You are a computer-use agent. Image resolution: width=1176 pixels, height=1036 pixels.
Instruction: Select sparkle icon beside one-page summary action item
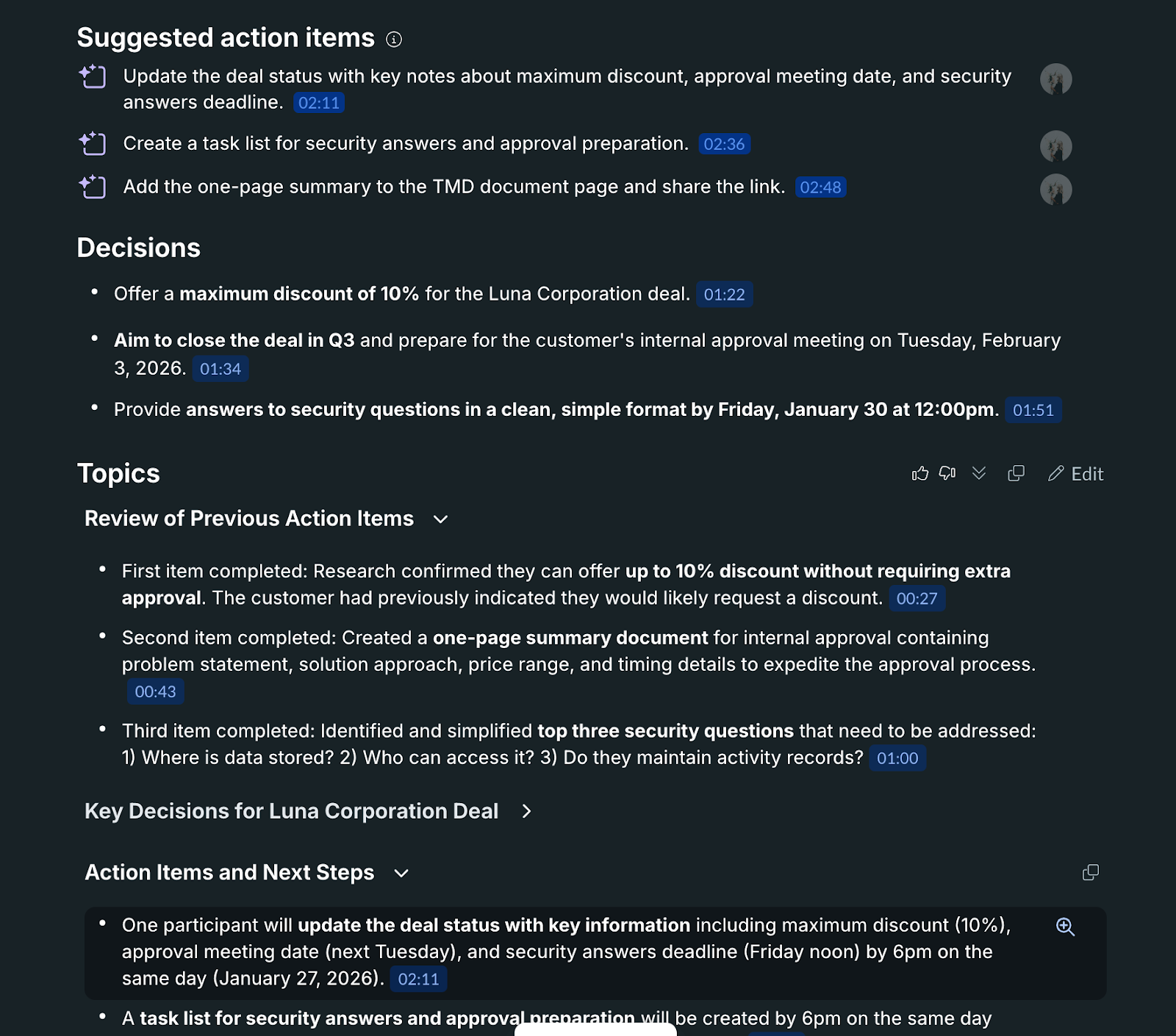coord(91,187)
